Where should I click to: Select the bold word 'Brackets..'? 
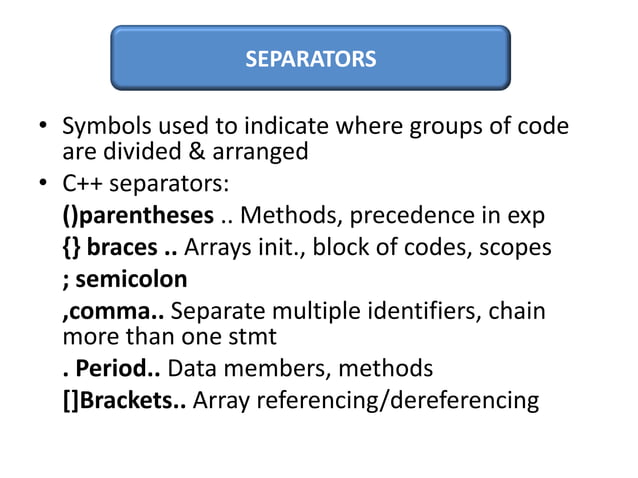pyautogui.click(x=133, y=400)
